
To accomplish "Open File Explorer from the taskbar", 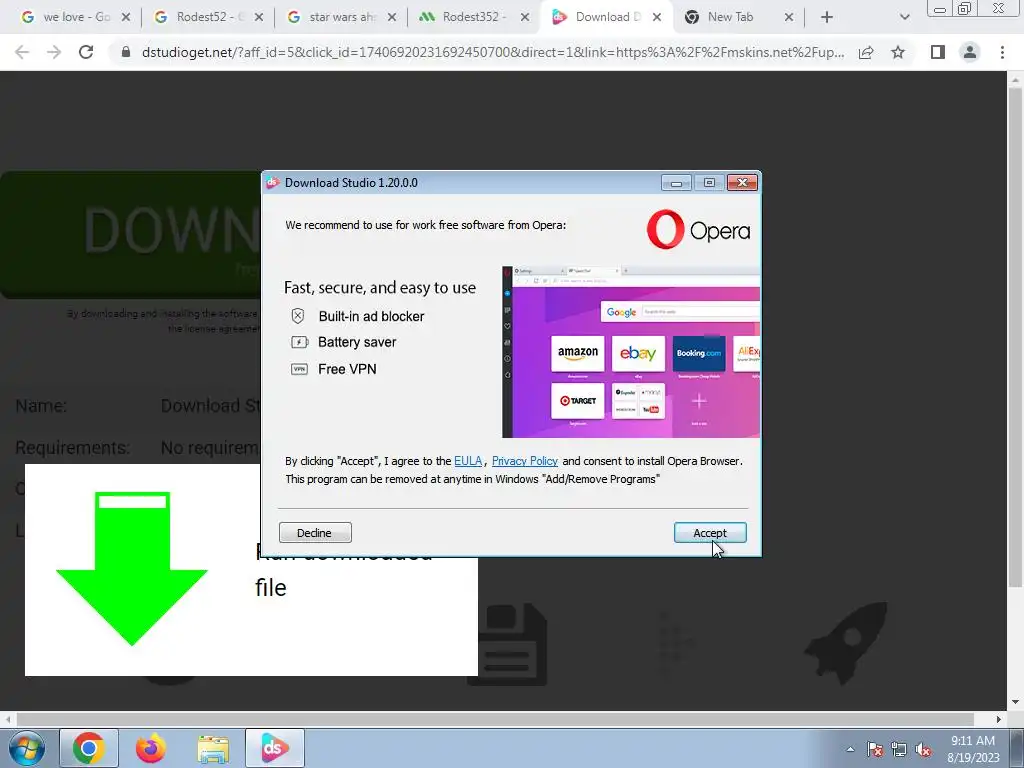I will [x=213, y=748].
